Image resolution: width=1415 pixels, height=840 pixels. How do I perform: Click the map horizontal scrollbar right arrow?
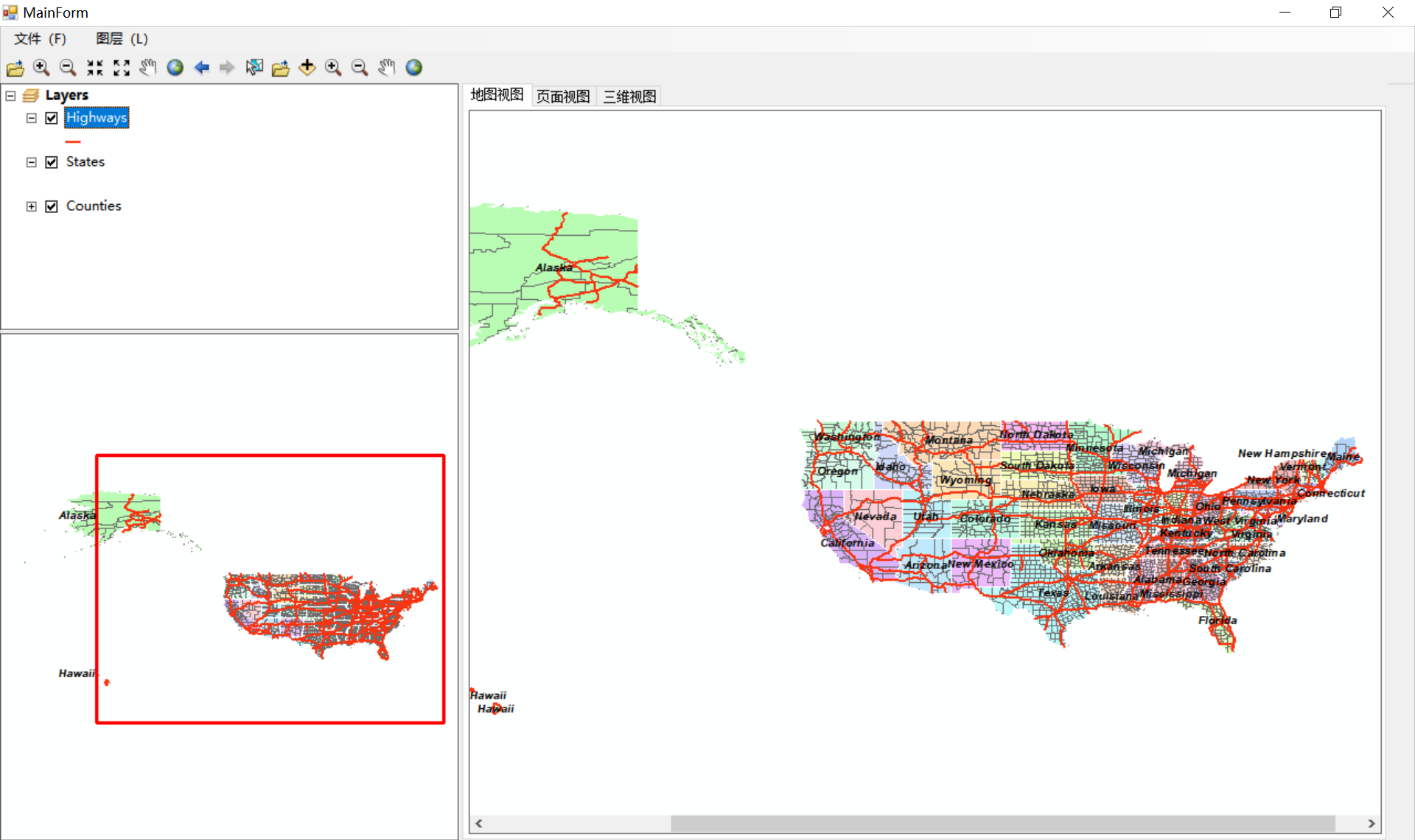pyautogui.click(x=1372, y=824)
